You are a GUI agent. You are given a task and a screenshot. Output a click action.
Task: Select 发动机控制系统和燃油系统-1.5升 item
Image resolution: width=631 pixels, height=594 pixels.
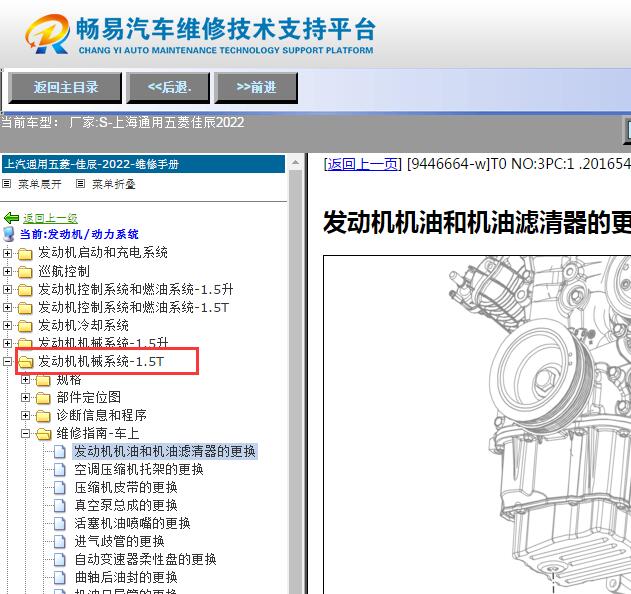[x=136, y=289]
